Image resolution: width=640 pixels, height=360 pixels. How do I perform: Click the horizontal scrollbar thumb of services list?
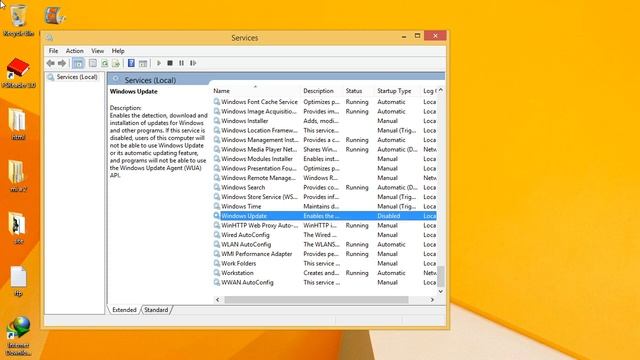[316, 300]
